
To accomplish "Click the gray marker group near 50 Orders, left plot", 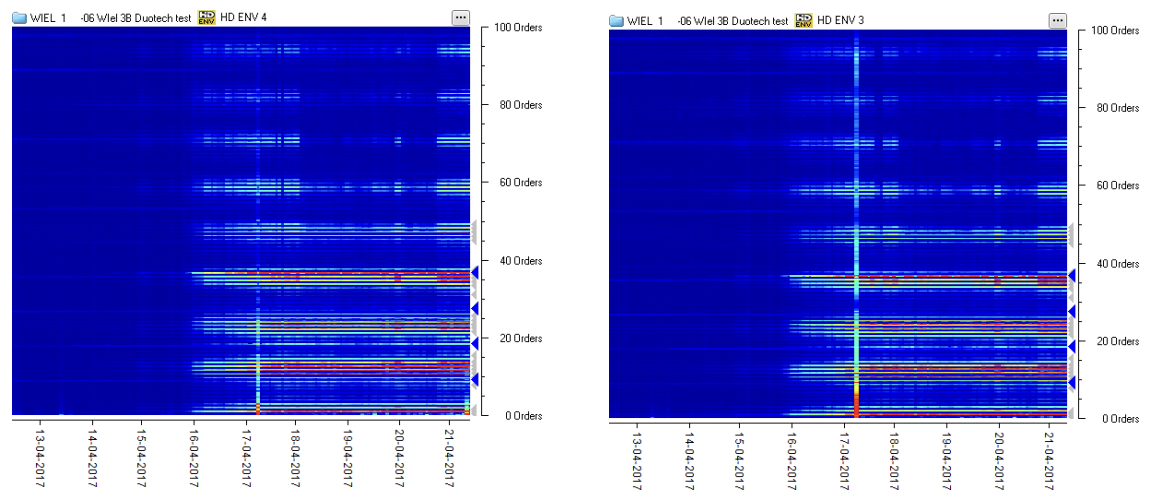I will tap(475, 232).
